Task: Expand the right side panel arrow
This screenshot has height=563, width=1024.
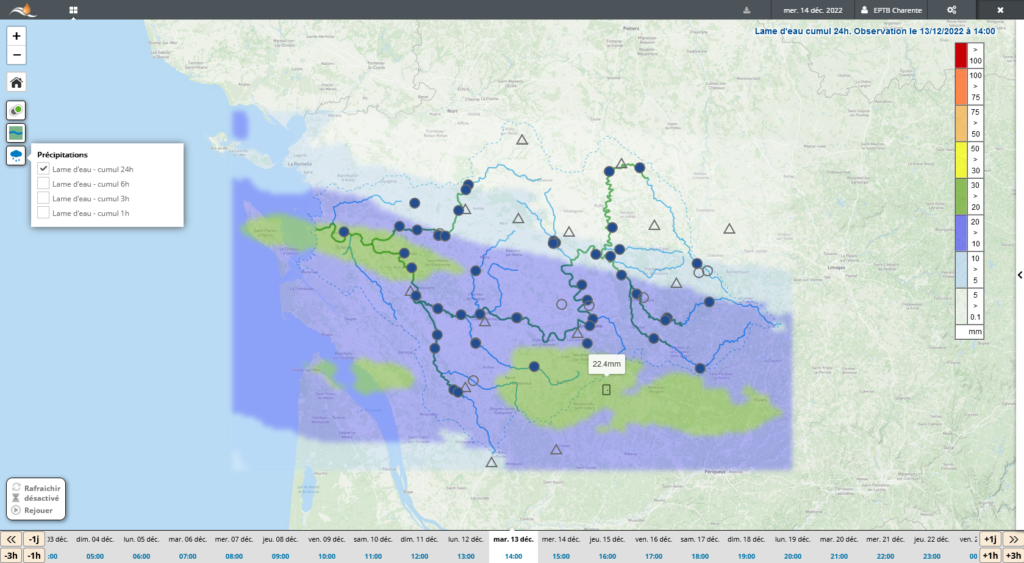Action: pos(1018,275)
